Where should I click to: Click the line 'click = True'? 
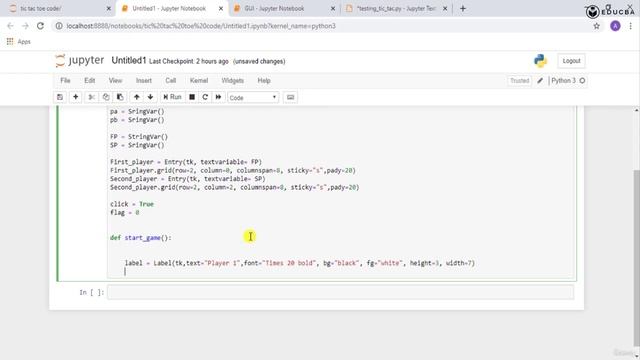[132, 204]
